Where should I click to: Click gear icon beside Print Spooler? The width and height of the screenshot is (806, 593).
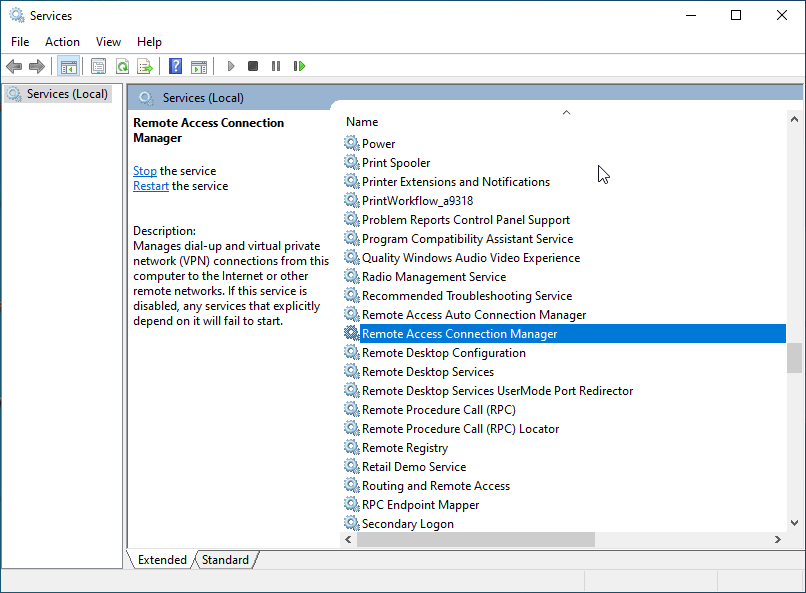pyautogui.click(x=352, y=162)
